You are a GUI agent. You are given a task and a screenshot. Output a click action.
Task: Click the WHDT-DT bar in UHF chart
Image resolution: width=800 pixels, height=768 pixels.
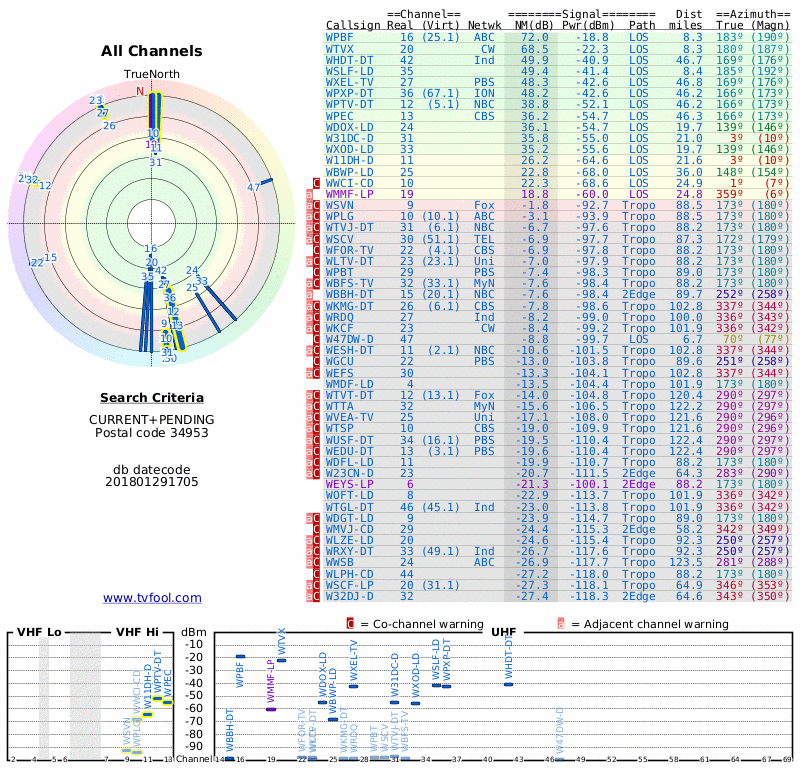pyautogui.click(x=508, y=684)
